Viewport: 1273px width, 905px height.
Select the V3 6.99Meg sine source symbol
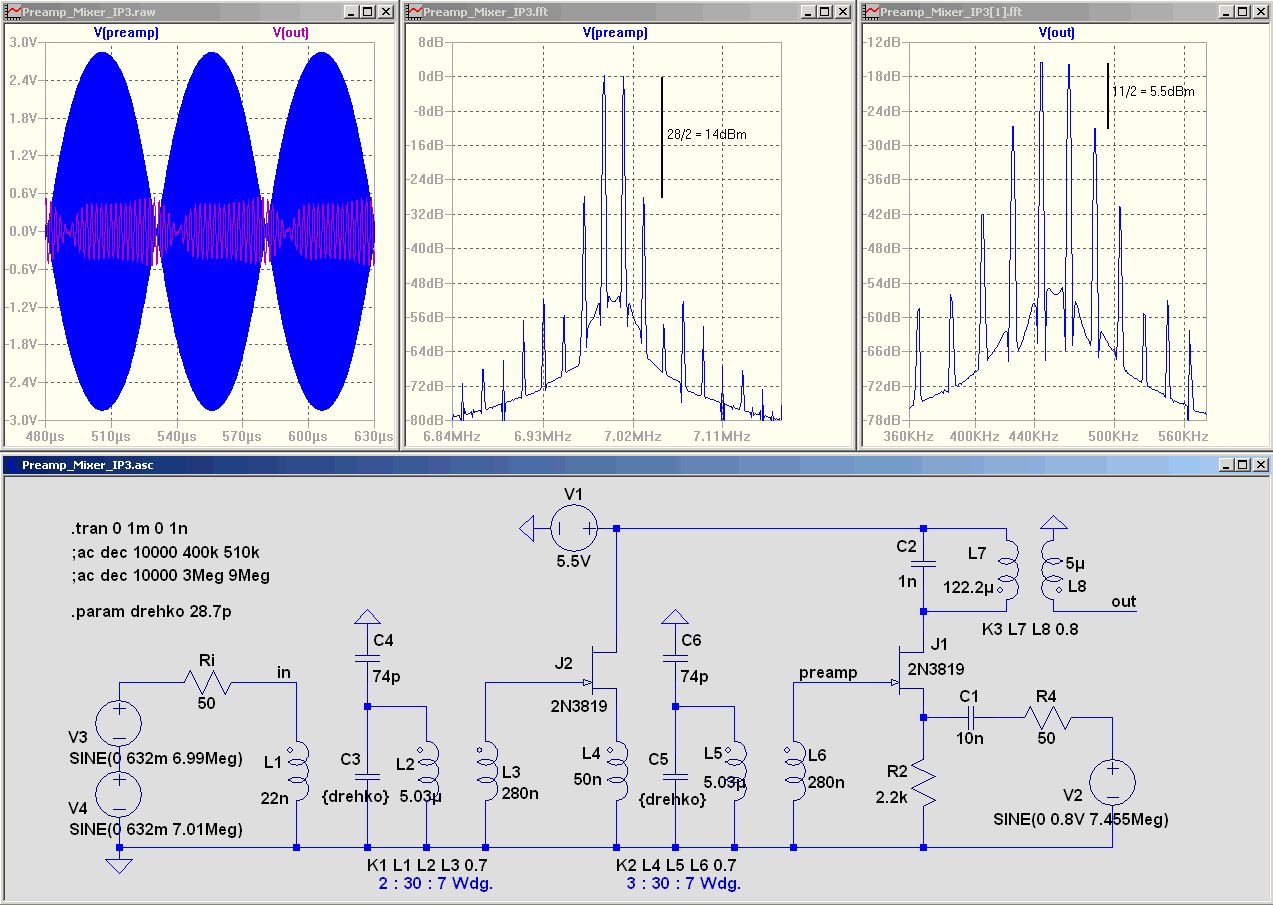[x=119, y=724]
